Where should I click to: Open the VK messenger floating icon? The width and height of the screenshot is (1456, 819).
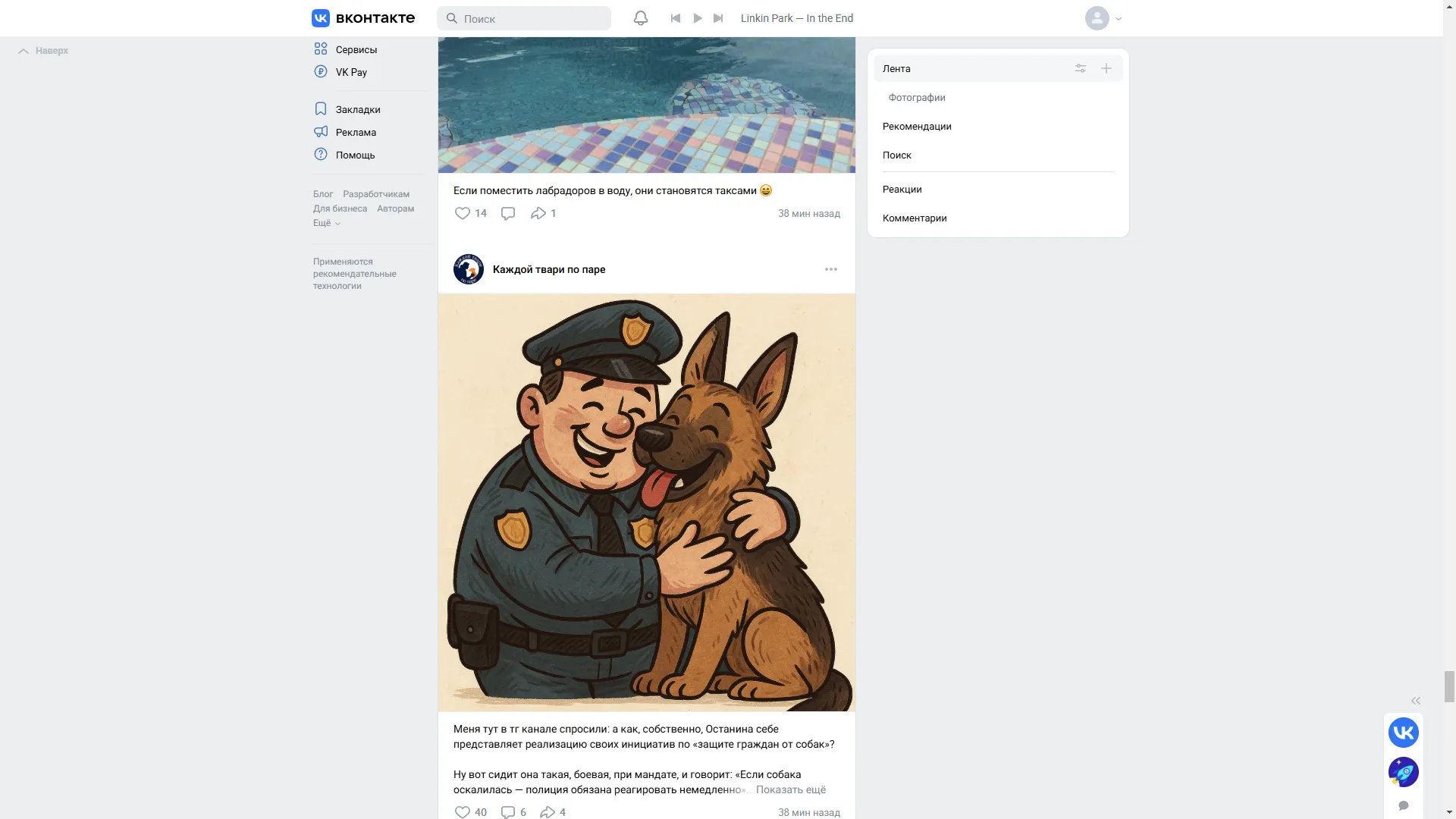point(1404,733)
